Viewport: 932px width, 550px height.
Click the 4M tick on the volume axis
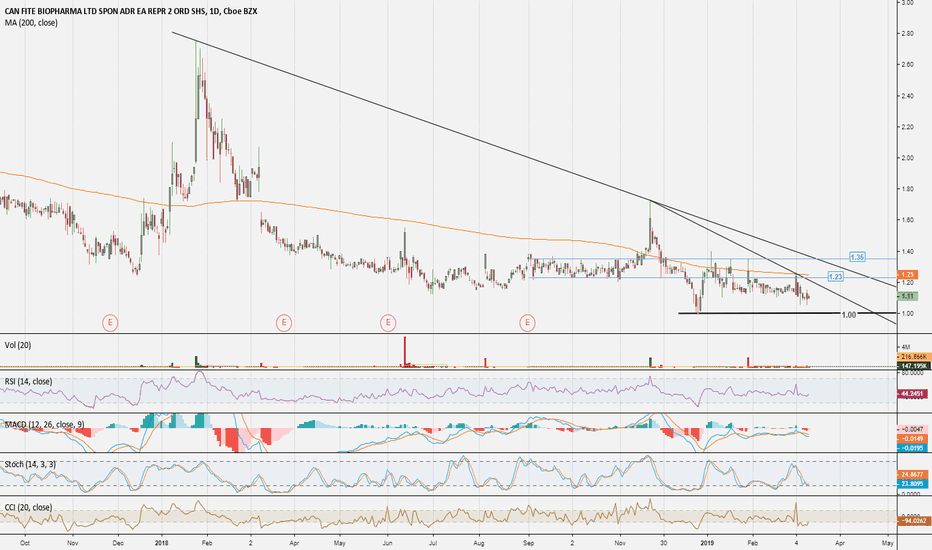tap(906, 347)
